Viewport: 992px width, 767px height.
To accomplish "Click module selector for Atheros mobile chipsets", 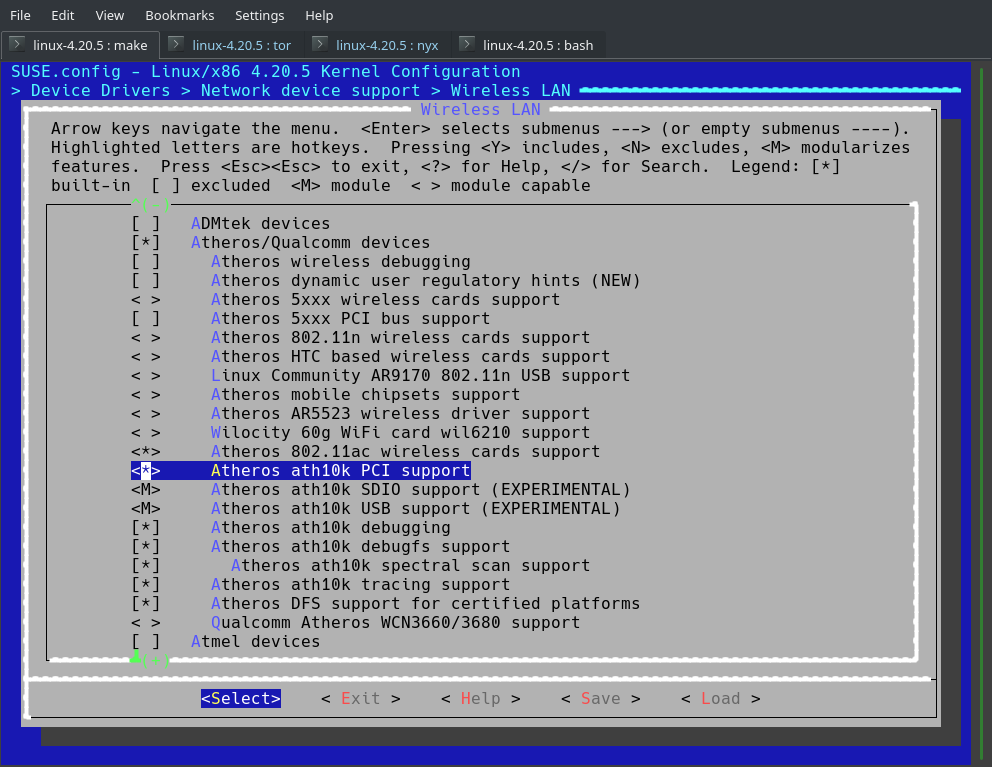I will click(x=146, y=395).
